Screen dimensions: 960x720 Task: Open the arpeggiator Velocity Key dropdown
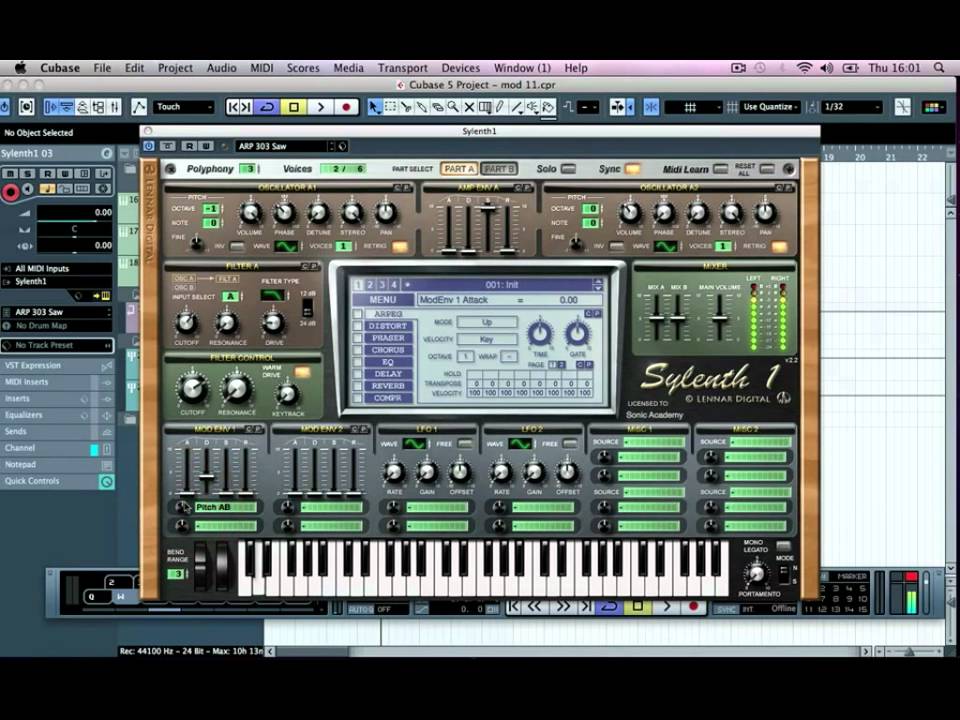click(x=487, y=339)
